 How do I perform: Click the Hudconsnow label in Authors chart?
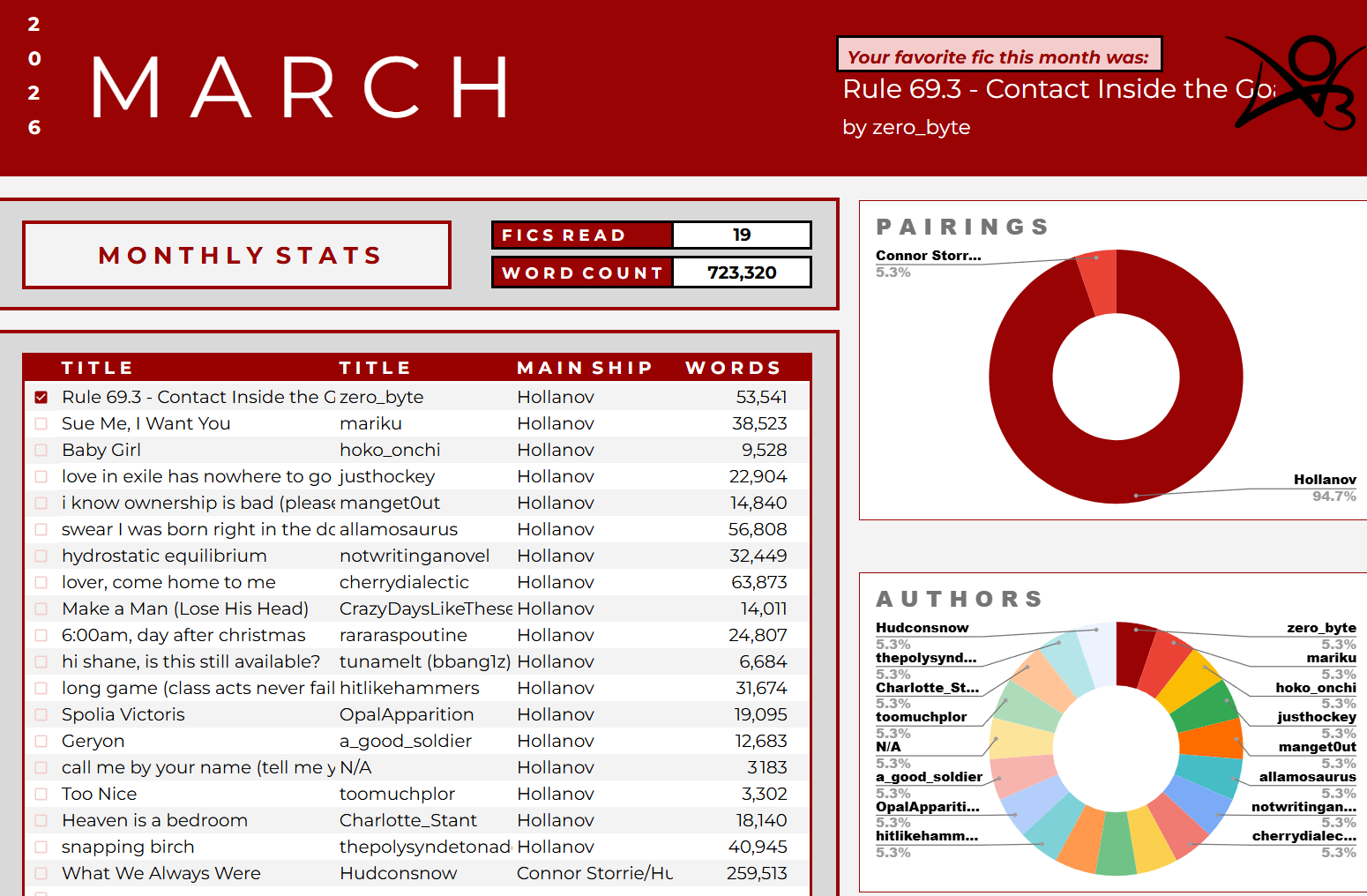pyautogui.click(x=922, y=628)
